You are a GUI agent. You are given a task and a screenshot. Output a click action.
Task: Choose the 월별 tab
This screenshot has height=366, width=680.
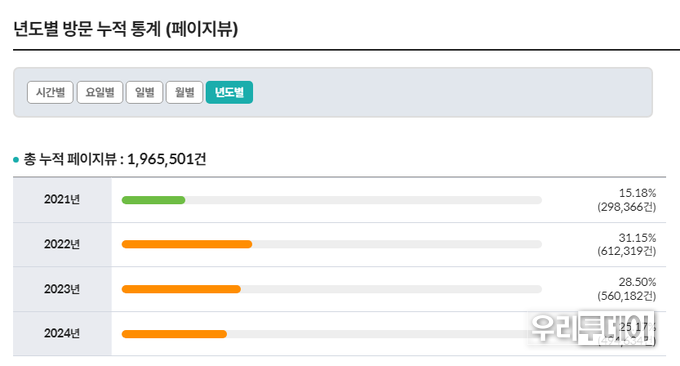[184, 92]
